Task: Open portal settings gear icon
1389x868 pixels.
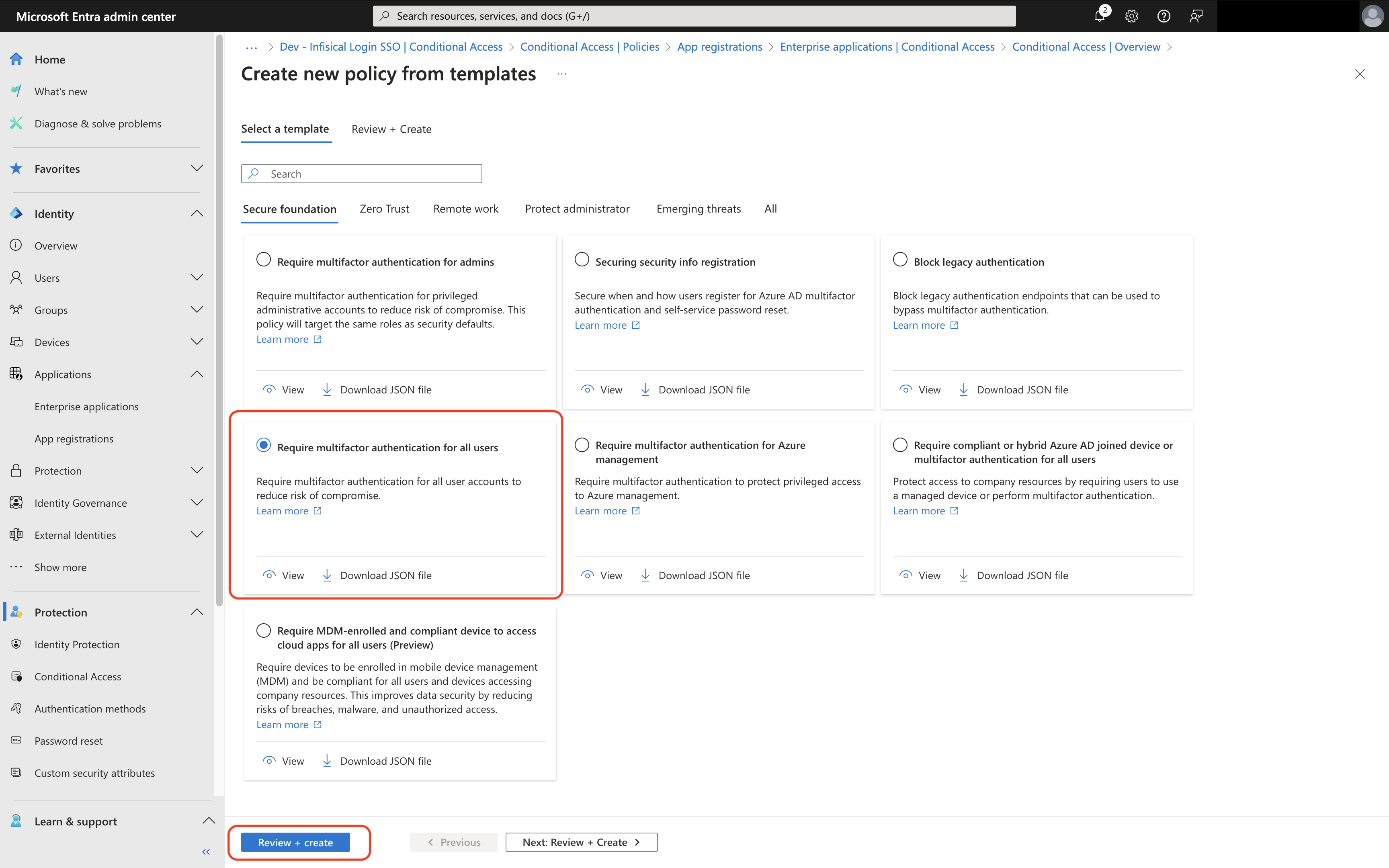Action: coord(1131,16)
